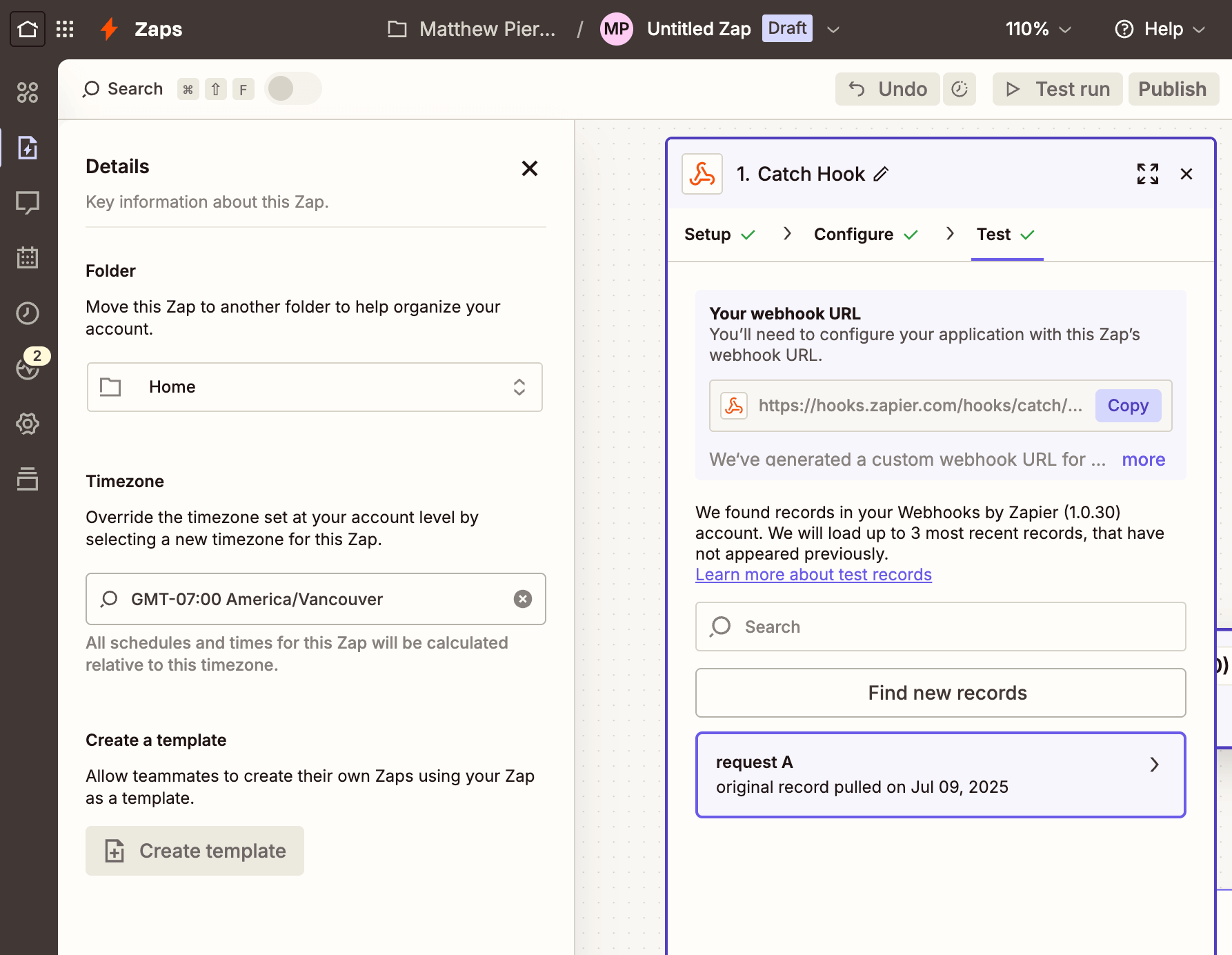Start a Test run
The image size is (1232, 955).
(1057, 89)
